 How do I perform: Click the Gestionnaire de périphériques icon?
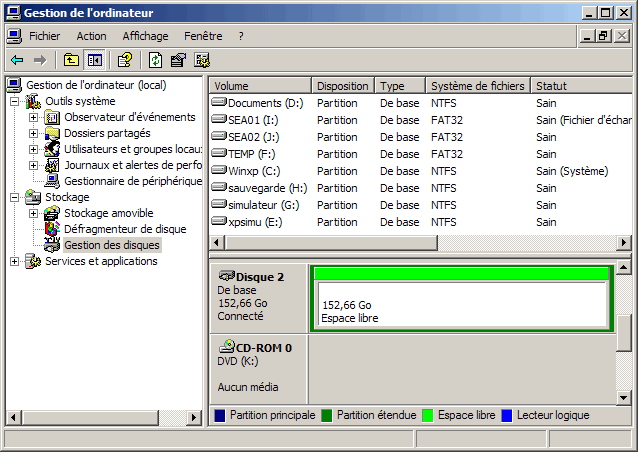tap(52, 181)
